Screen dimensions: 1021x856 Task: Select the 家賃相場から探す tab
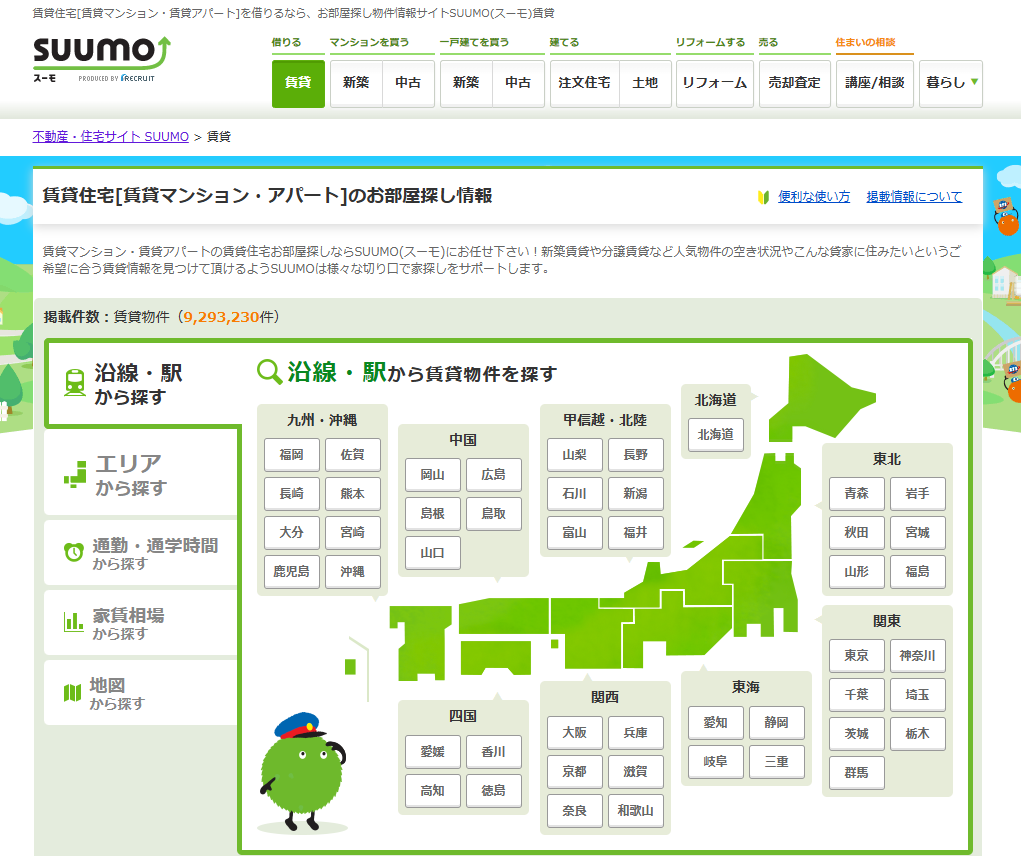(x=141, y=622)
